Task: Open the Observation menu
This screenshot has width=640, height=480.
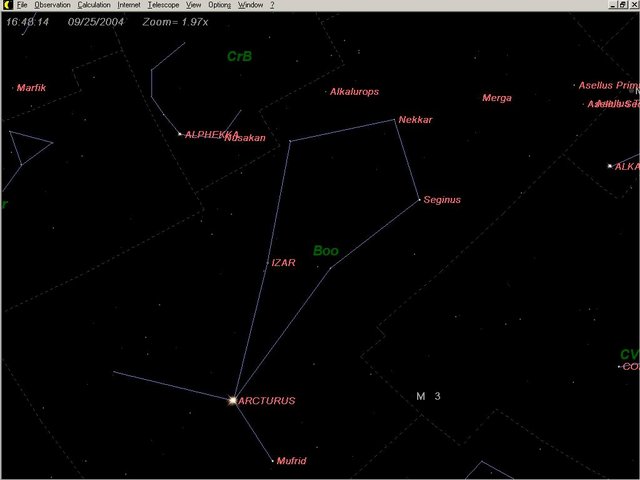Action: pyautogui.click(x=52, y=5)
